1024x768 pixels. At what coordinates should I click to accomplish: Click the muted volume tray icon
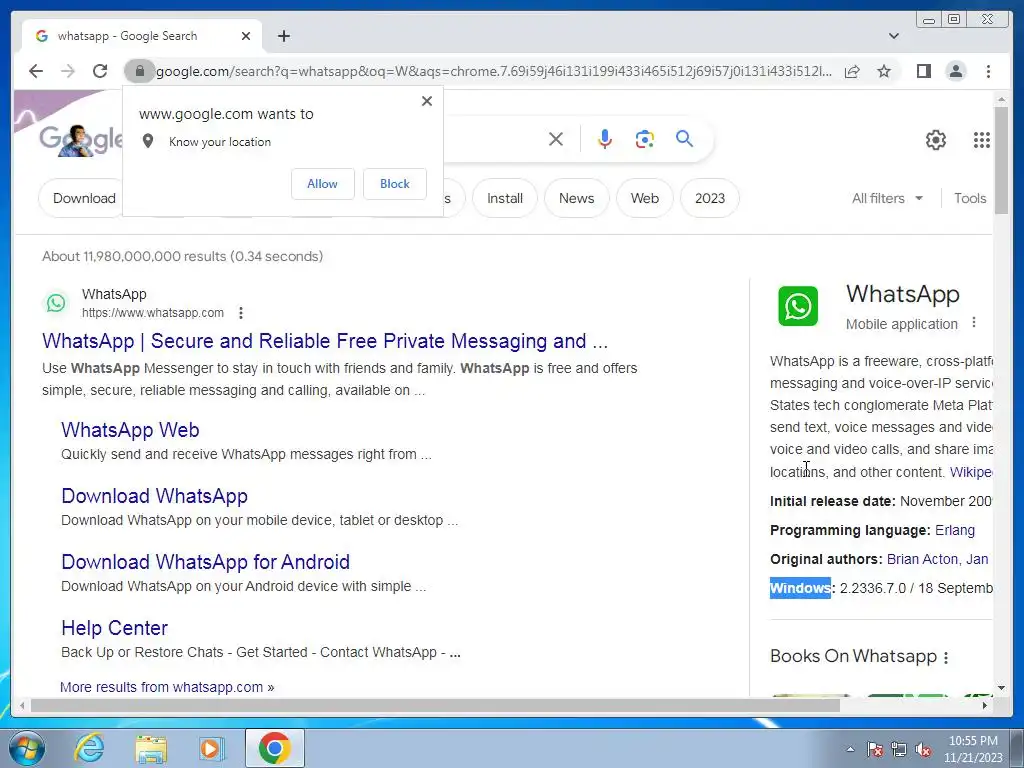pyautogui.click(x=923, y=750)
